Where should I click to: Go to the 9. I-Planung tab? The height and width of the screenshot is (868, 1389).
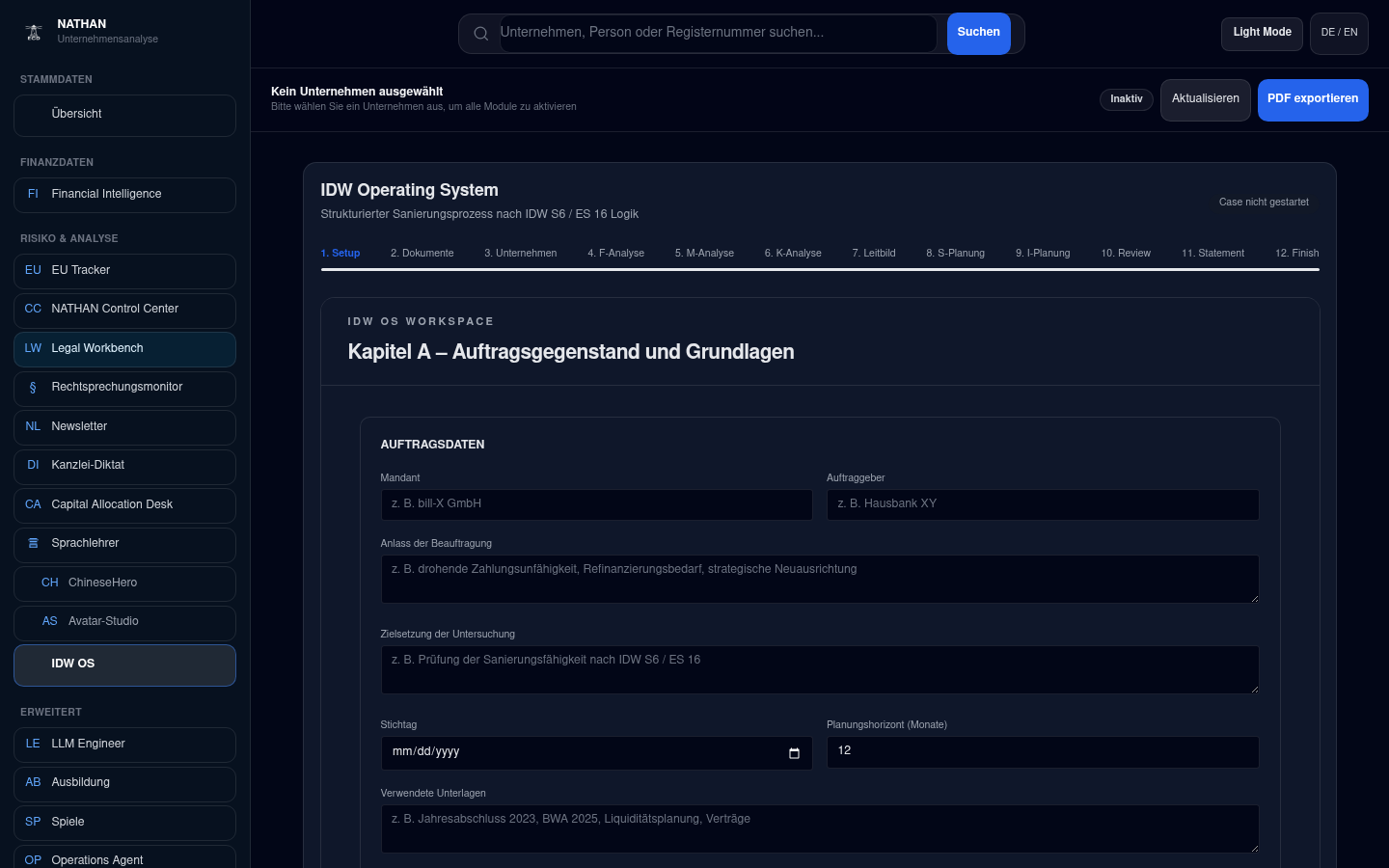(1043, 254)
